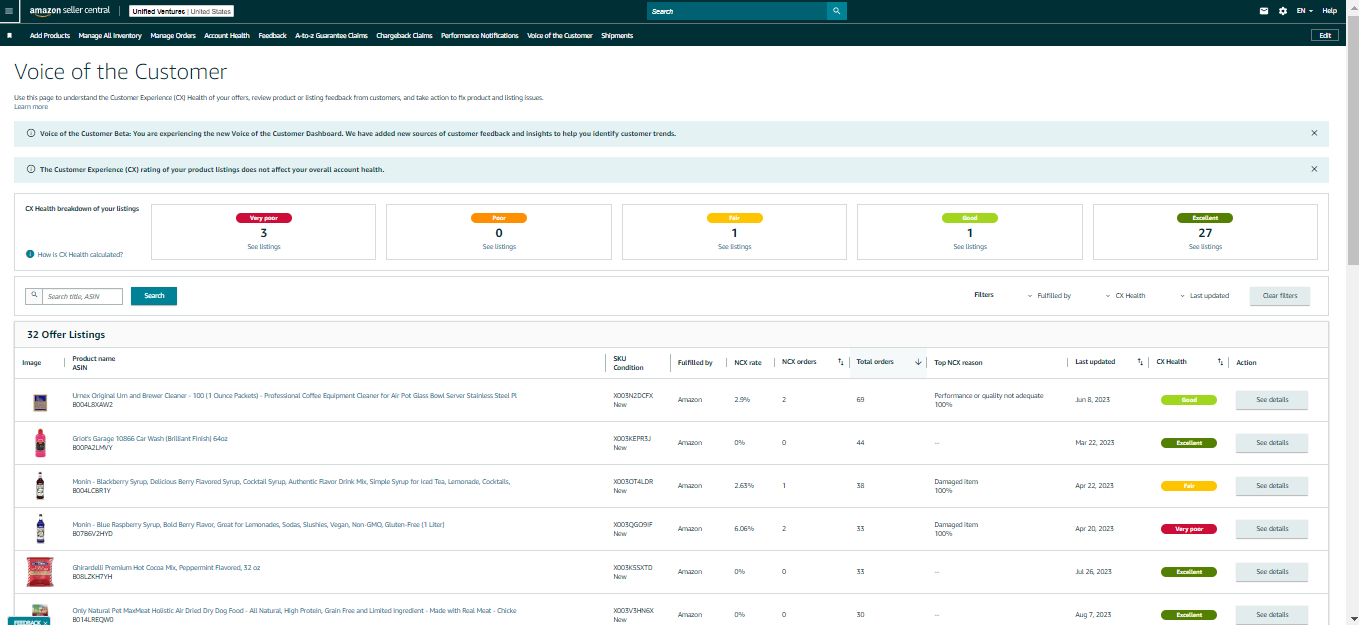Click the magnifier search button in header

click(836, 11)
